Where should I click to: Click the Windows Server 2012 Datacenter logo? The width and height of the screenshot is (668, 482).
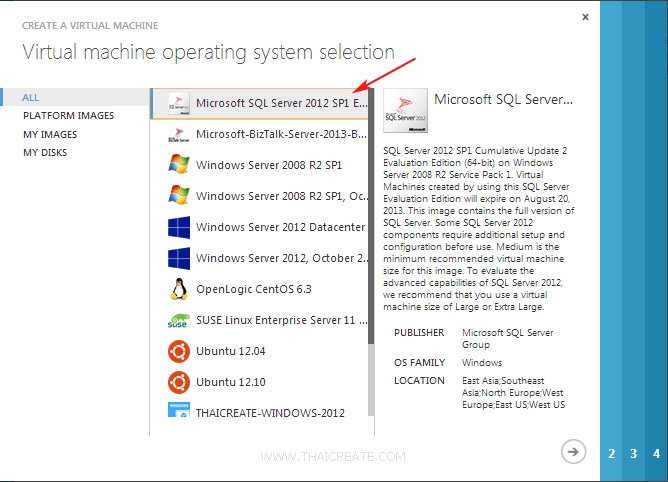point(179,227)
